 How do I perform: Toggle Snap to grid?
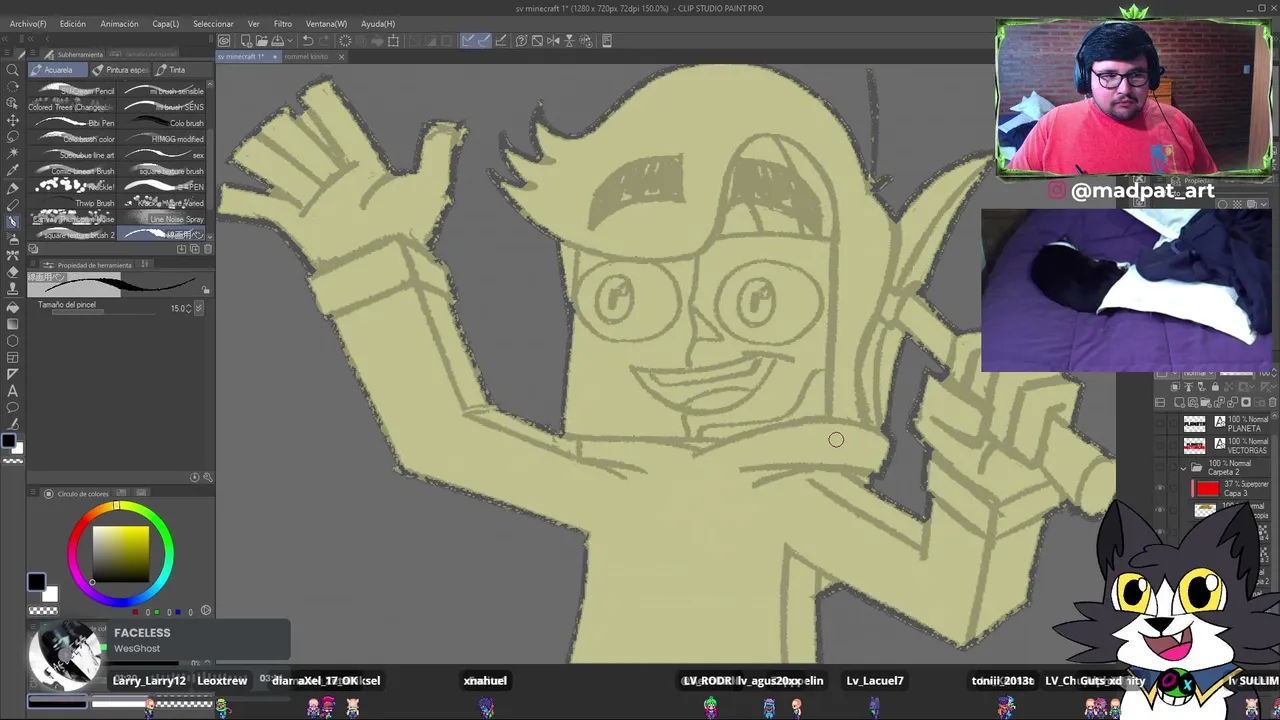tap(501, 41)
